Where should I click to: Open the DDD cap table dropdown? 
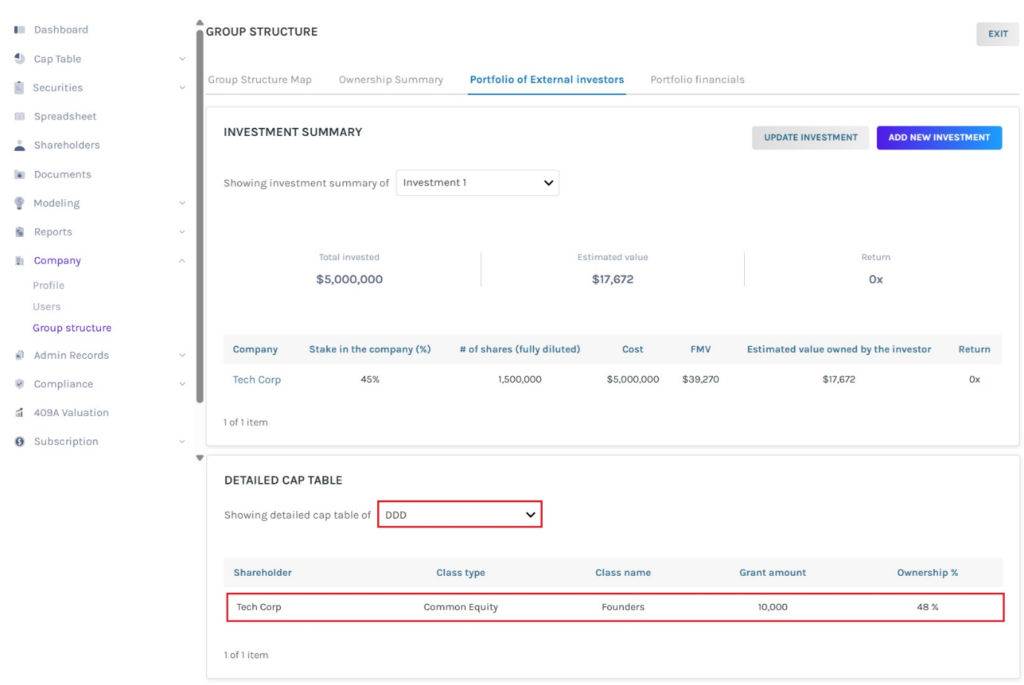460,515
